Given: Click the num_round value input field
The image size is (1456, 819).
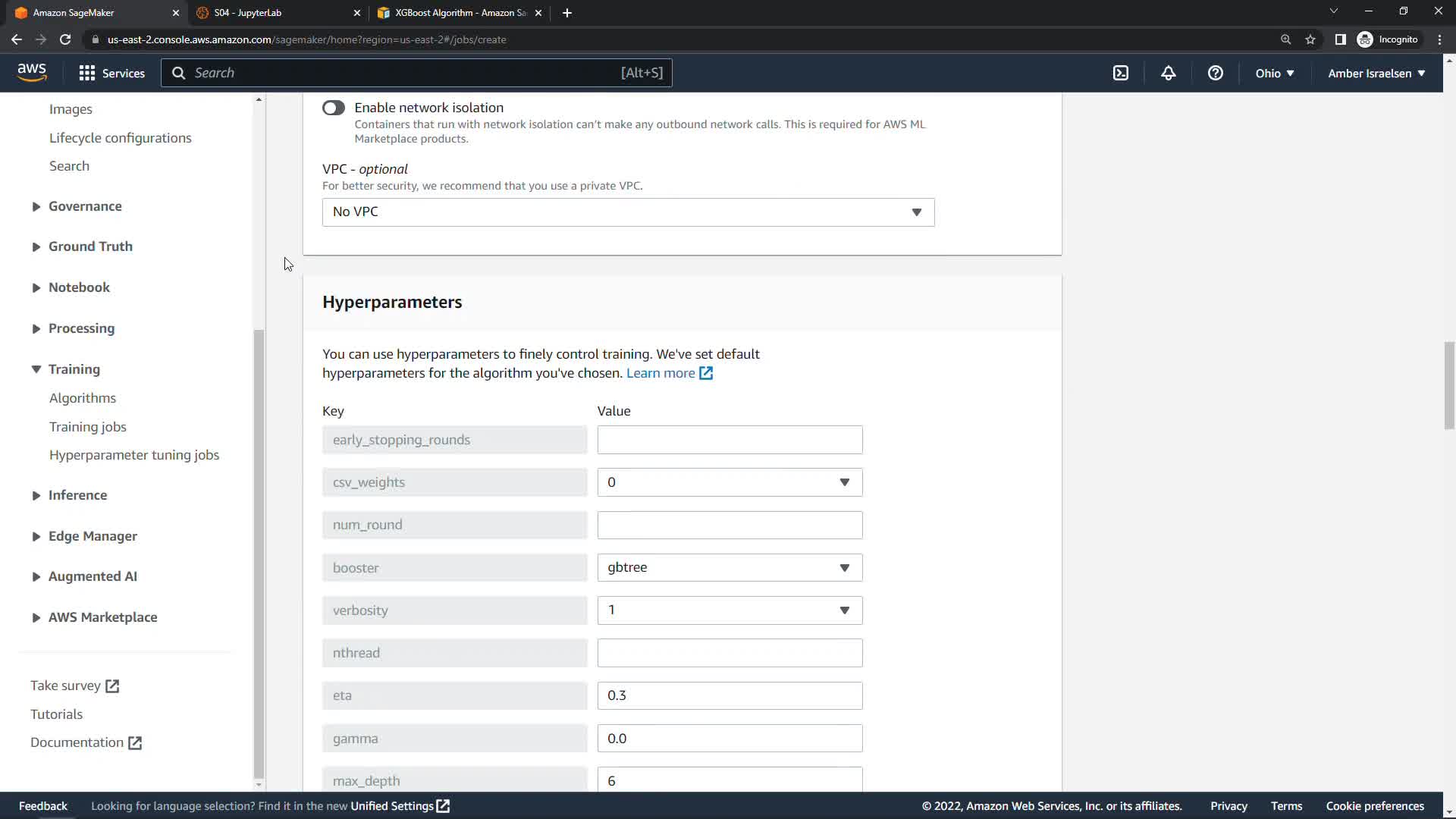Looking at the screenshot, I should (x=729, y=525).
